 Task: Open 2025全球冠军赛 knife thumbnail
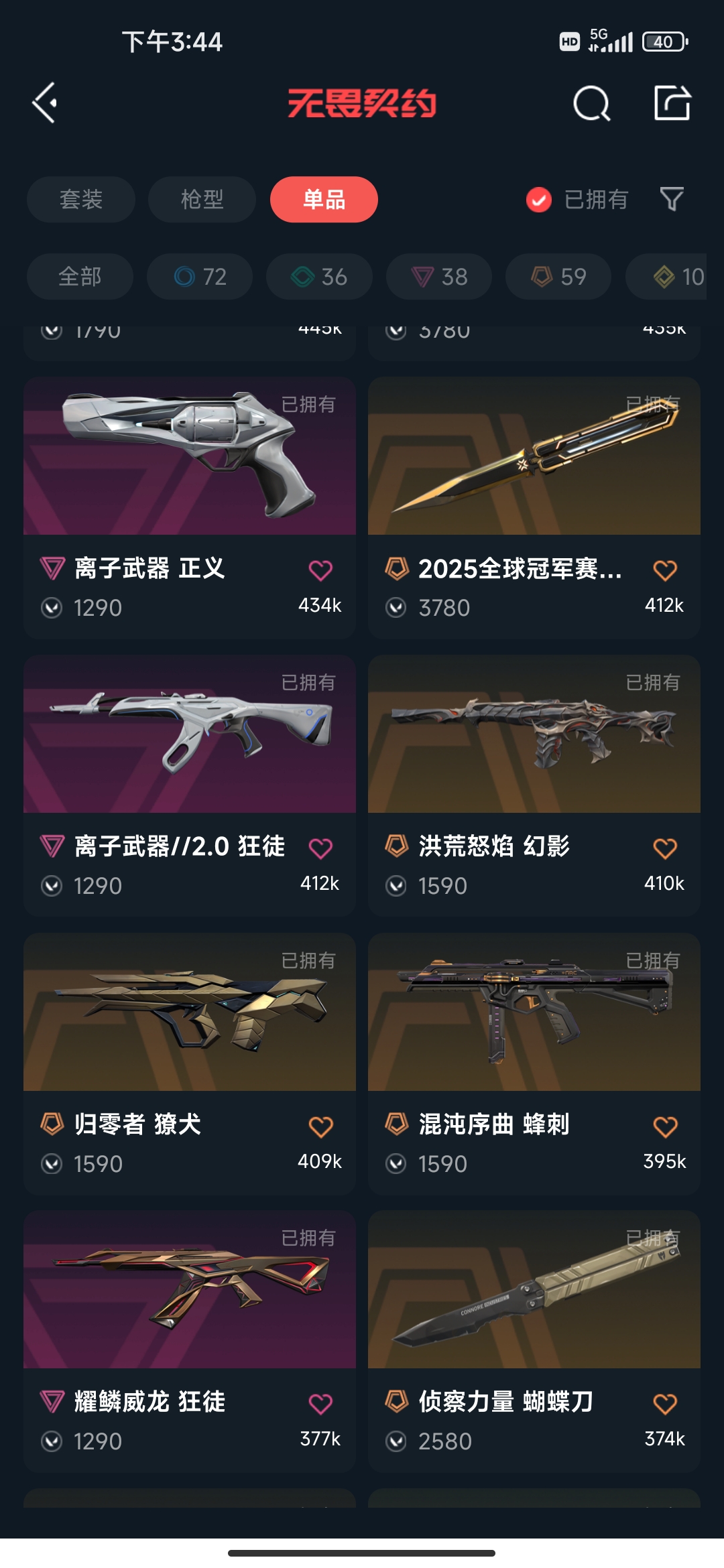pyautogui.click(x=534, y=456)
